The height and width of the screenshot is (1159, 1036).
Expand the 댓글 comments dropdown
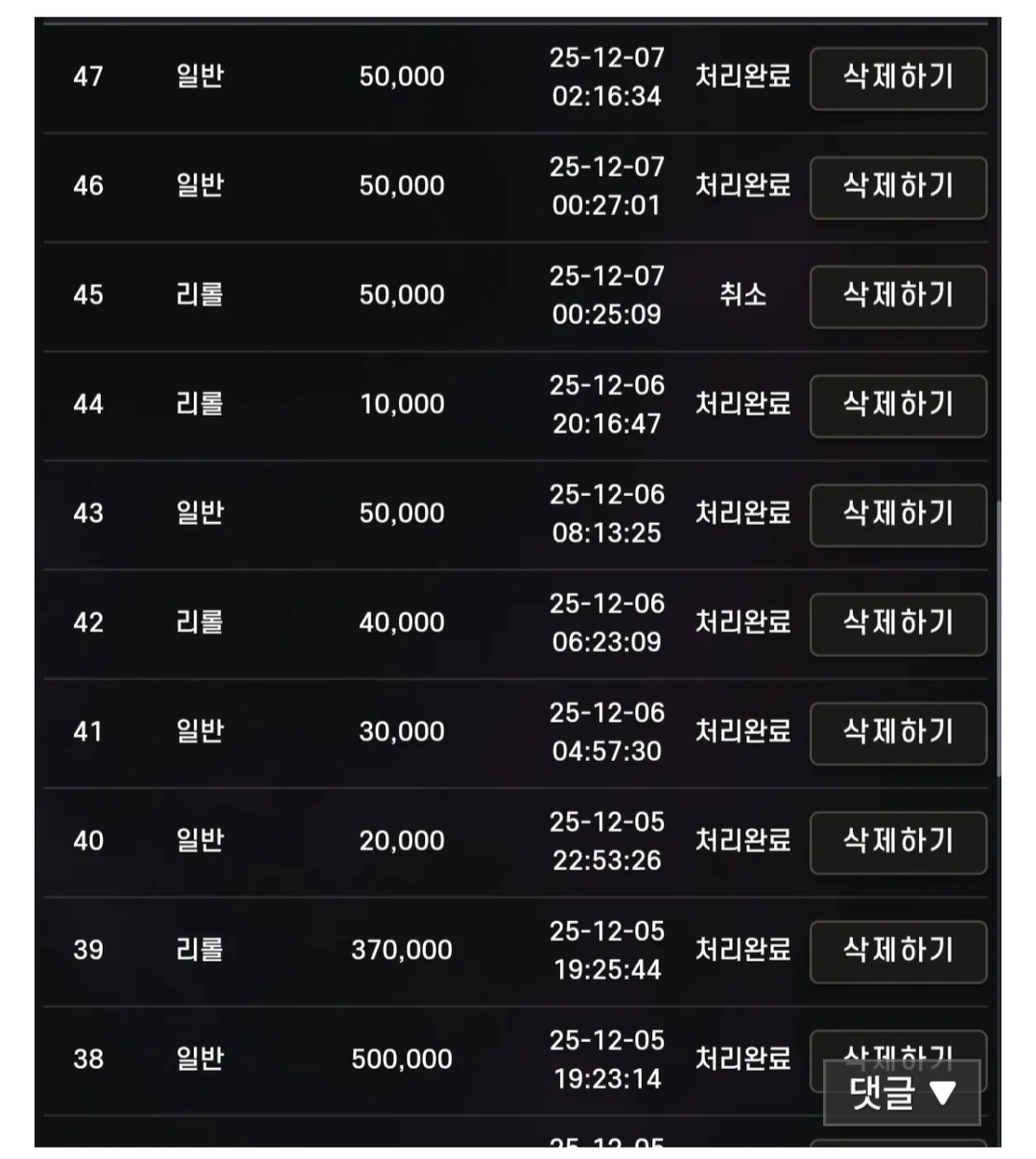point(902,1093)
